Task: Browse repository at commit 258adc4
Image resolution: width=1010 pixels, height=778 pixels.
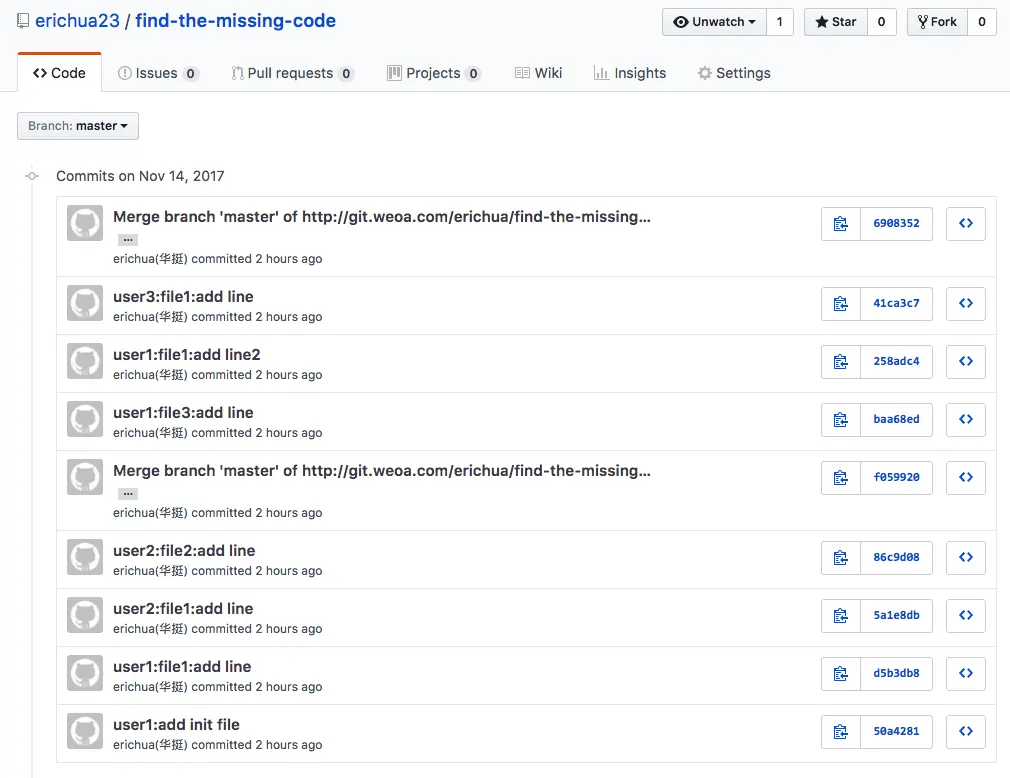Action: pyautogui.click(x=966, y=361)
